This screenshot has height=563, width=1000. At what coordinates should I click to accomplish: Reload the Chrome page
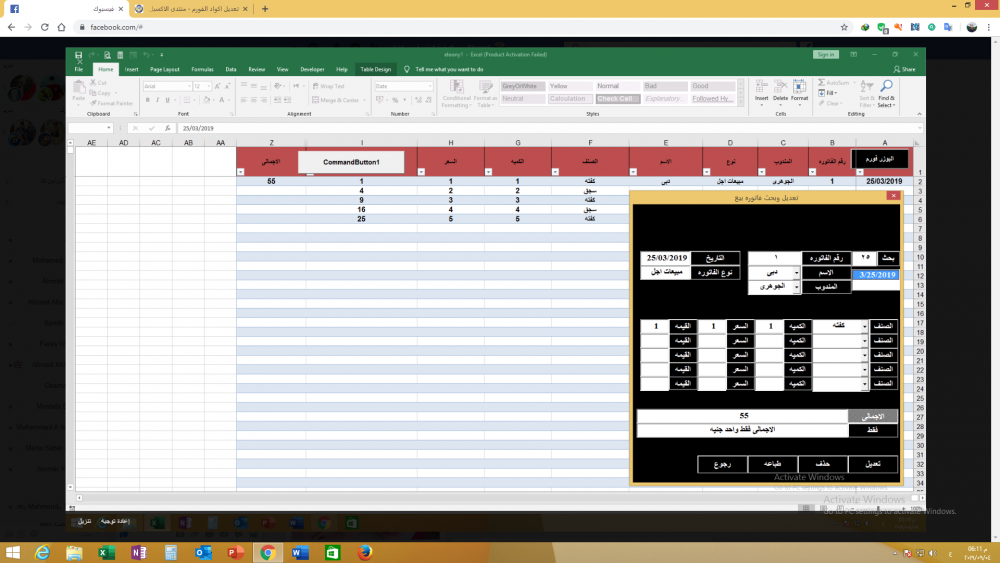click(45, 27)
